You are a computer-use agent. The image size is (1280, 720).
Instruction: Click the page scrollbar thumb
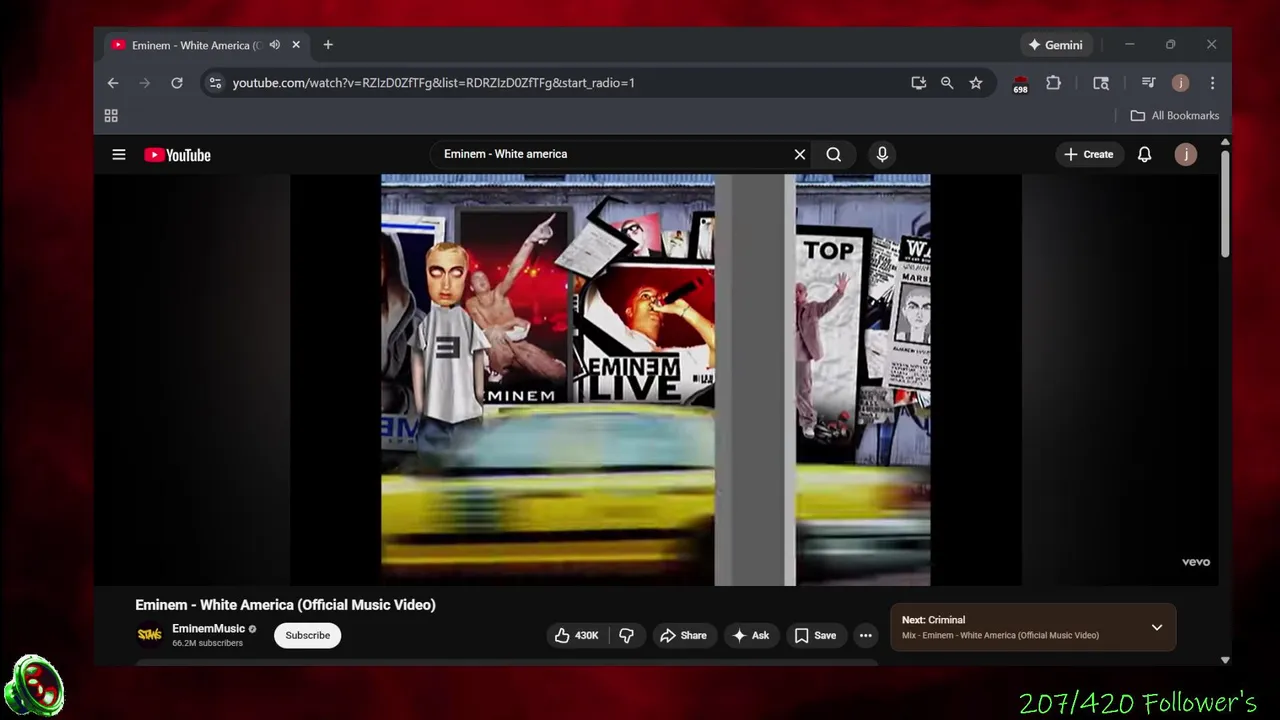tap(1225, 205)
